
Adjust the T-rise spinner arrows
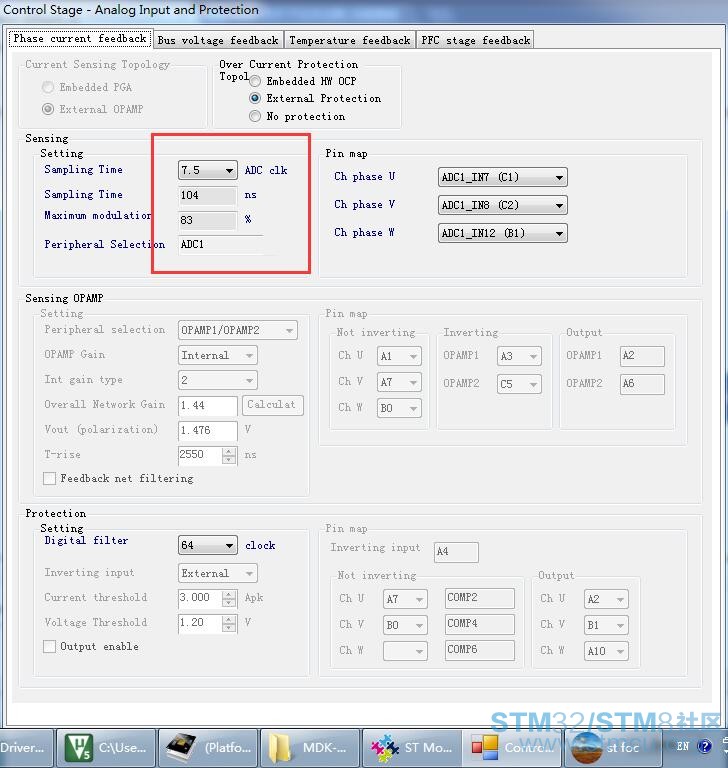pyautogui.click(x=229, y=456)
